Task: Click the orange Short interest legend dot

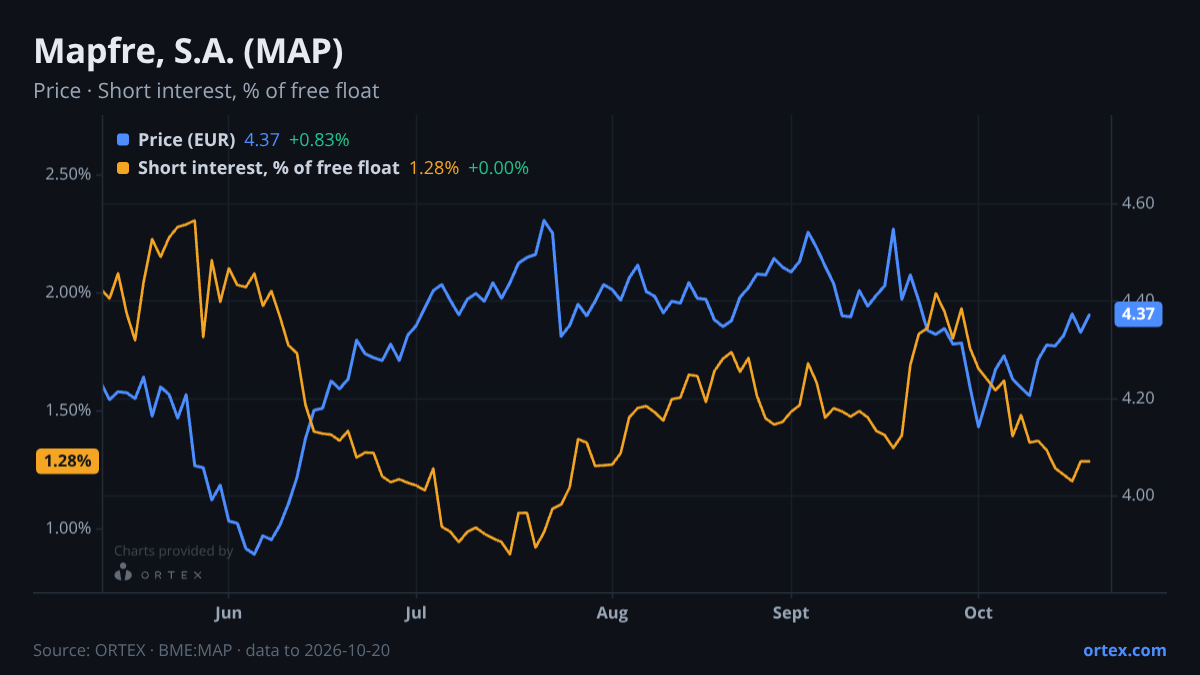Action: click(x=123, y=168)
